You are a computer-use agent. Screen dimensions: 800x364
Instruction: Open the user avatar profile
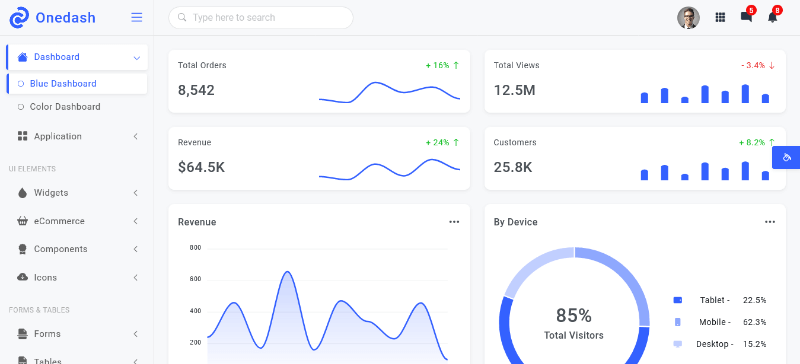(x=688, y=17)
